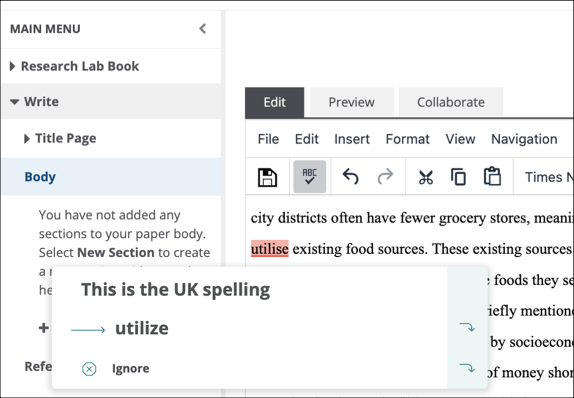This screenshot has width=574, height=398.
Task: Dismiss suggestion via the Ignore circle-x icon
Action: [x=89, y=369]
